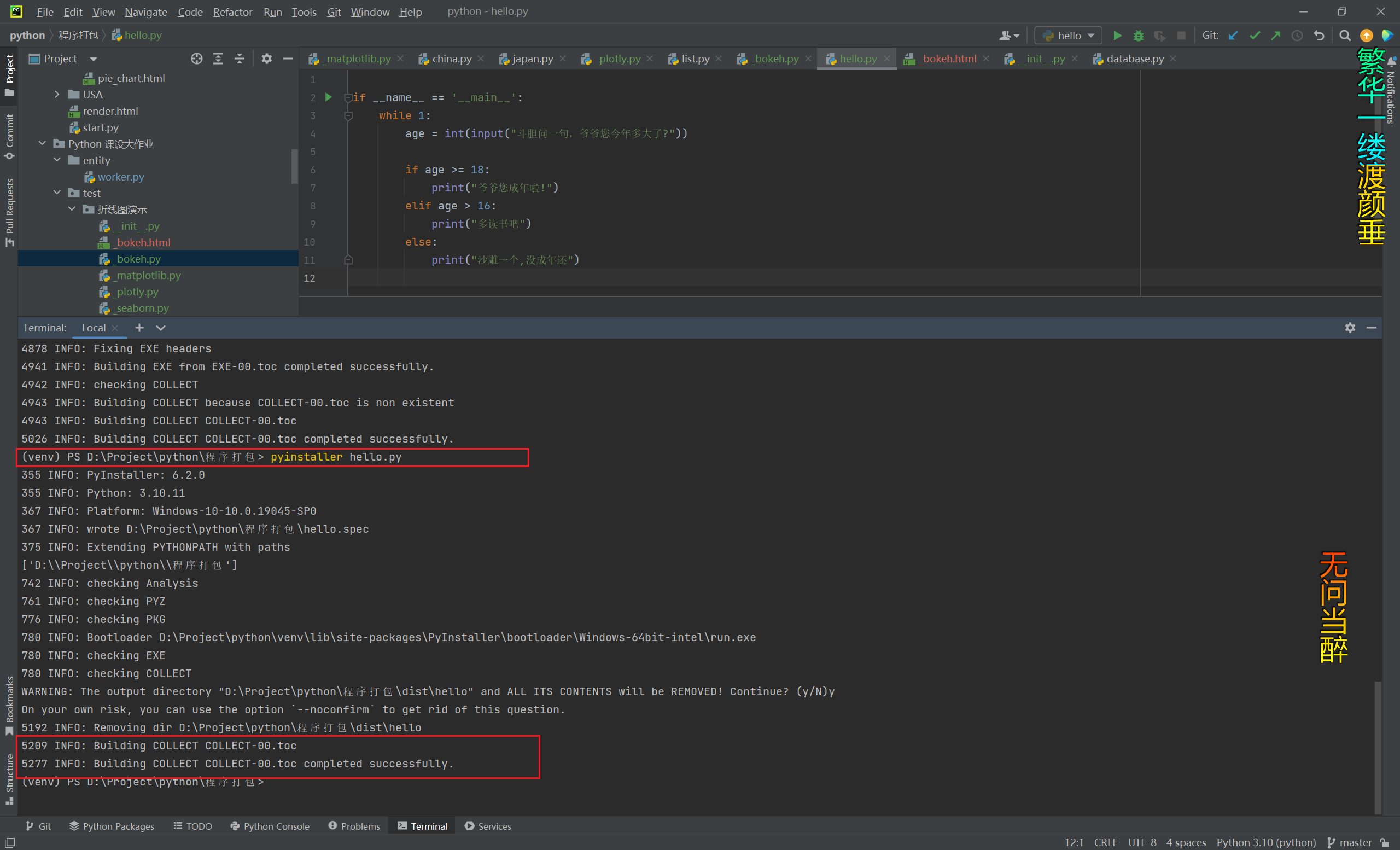
Task: Select _seaborn.py in the Project tree
Action: tap(142, 308)
